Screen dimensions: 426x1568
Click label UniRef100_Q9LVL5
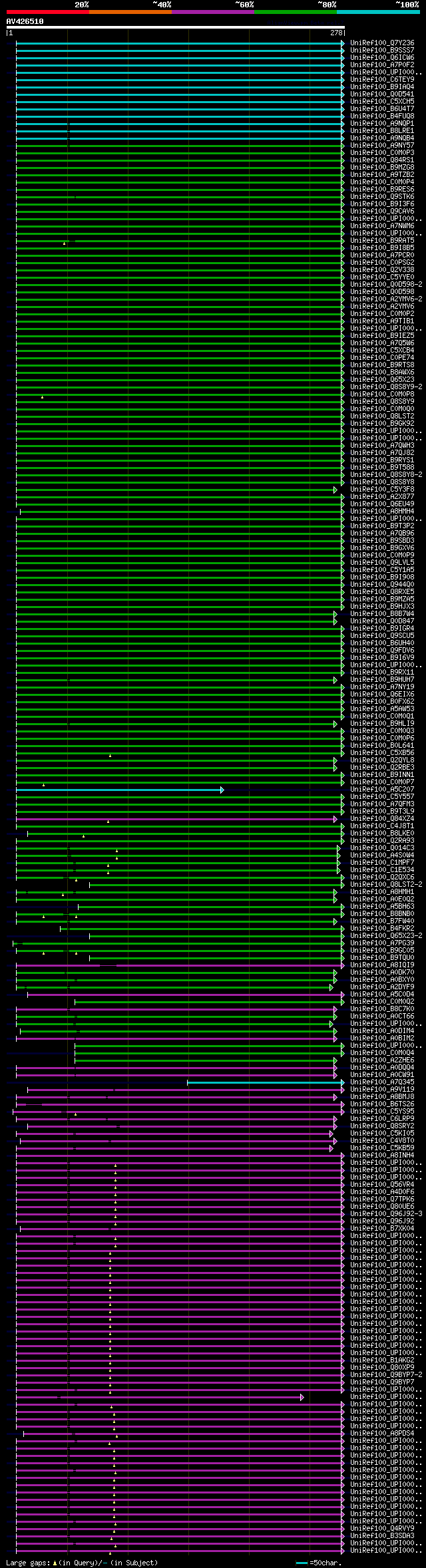click(382, 563)
